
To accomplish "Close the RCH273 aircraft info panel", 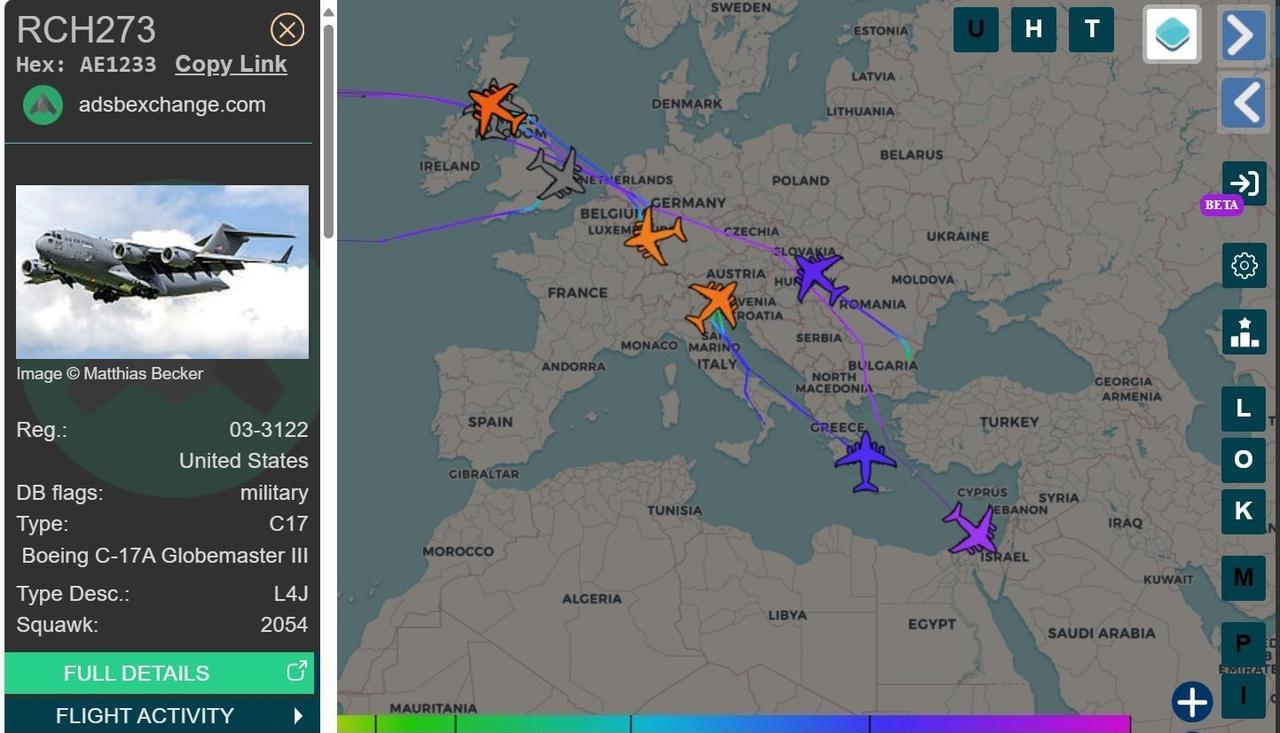I will [x=287, y=30].
